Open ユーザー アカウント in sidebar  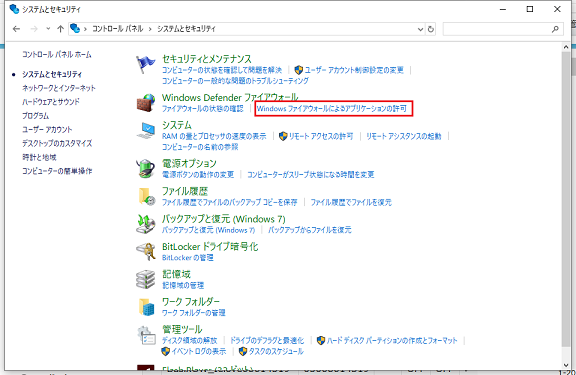(x=47, y=129)
